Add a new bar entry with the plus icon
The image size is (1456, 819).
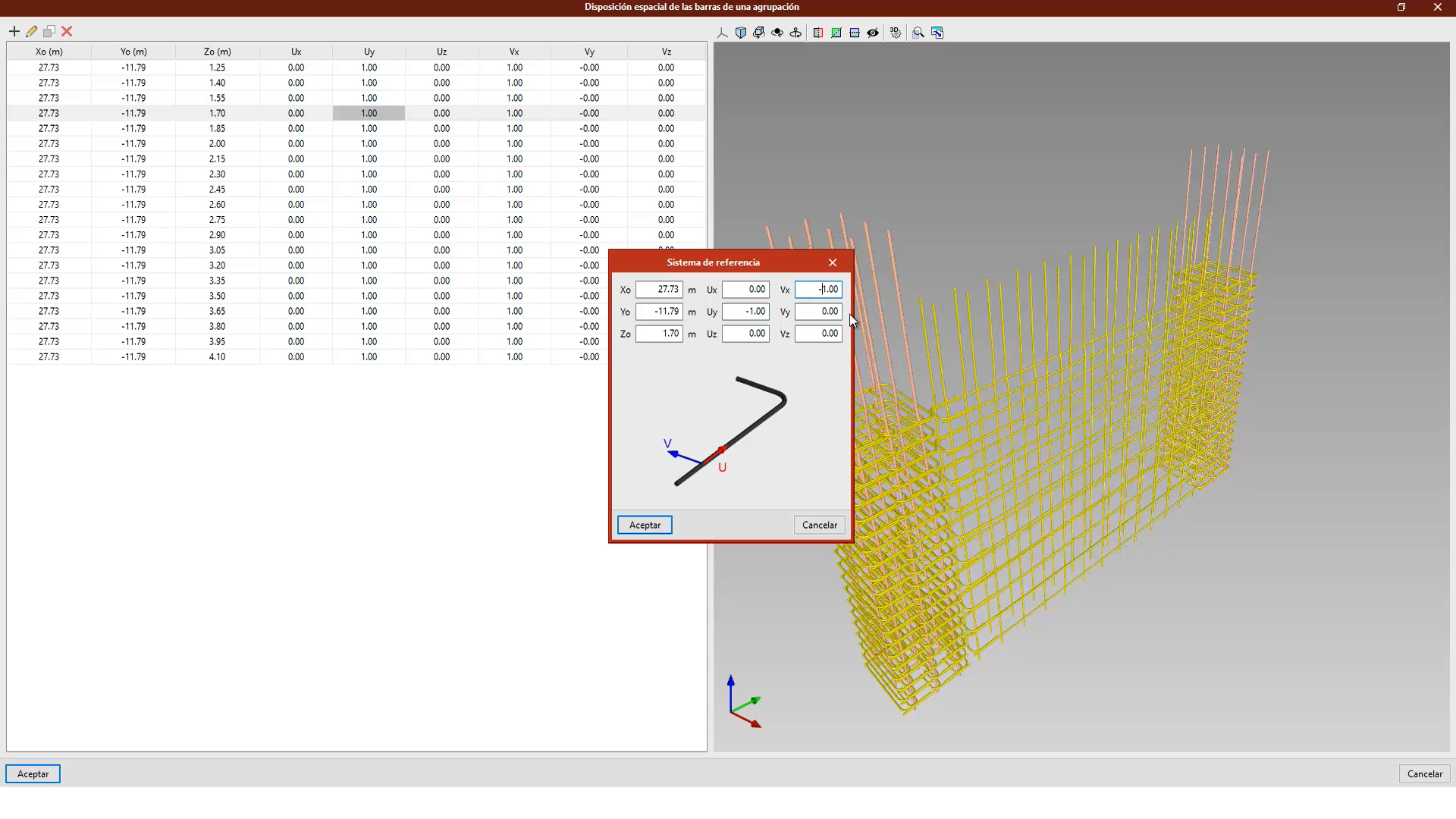pos(14,31)
